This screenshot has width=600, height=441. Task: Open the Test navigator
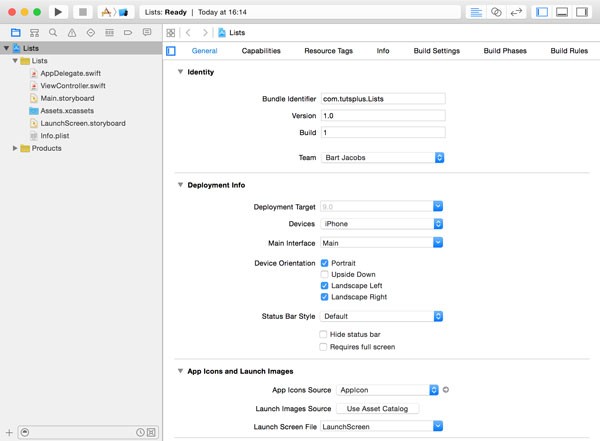tap(91, 33)
